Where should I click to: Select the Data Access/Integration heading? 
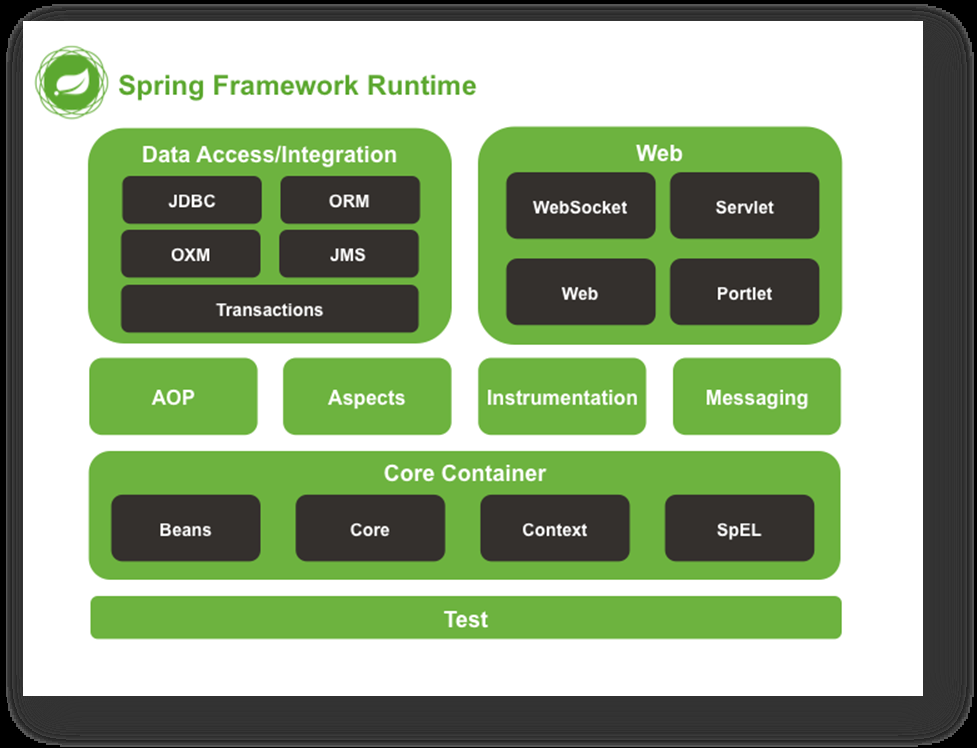click(x=269, y=155)
